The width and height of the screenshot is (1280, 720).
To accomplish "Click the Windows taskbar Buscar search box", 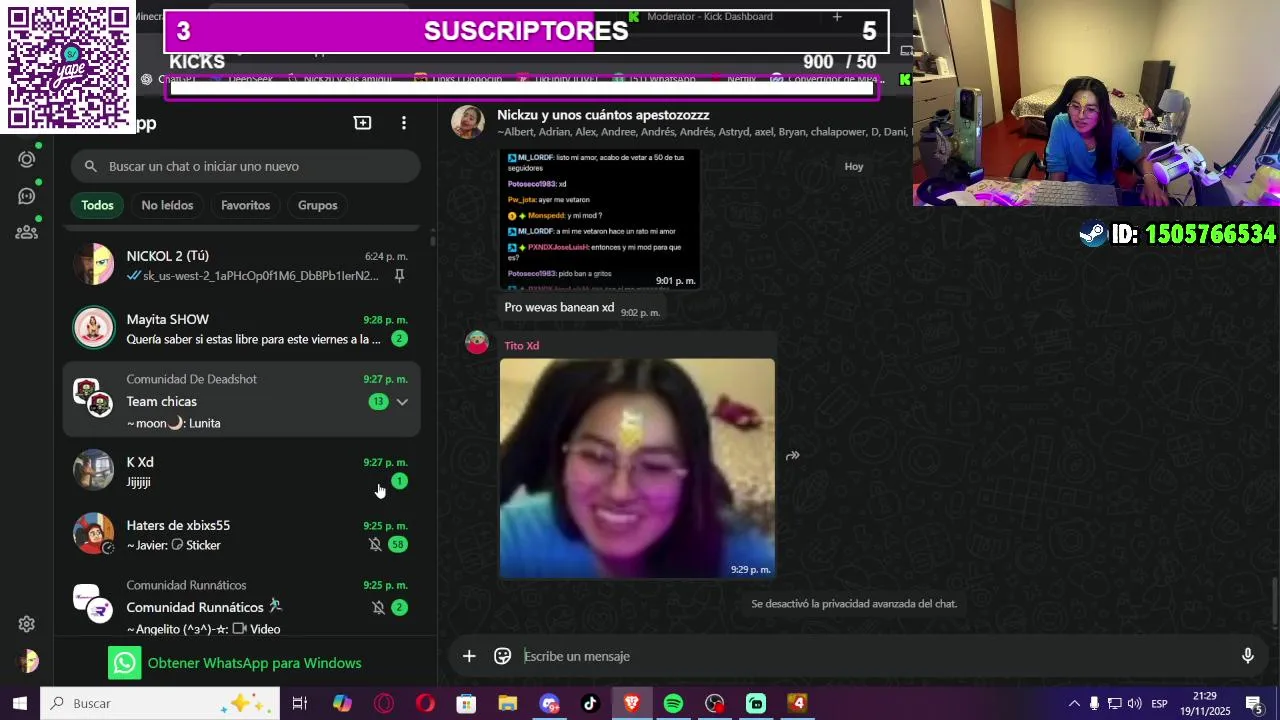I will coord(162,703).
